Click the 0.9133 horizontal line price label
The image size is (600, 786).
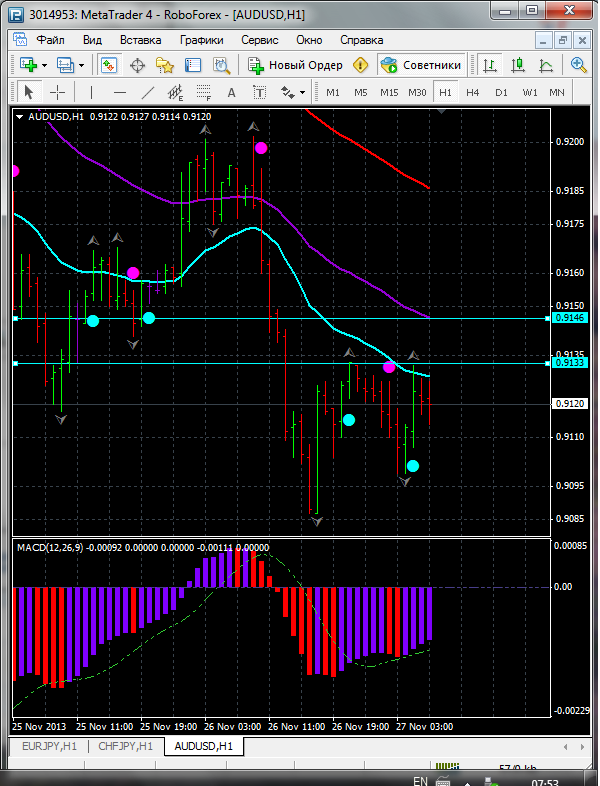tap(571, 363)
